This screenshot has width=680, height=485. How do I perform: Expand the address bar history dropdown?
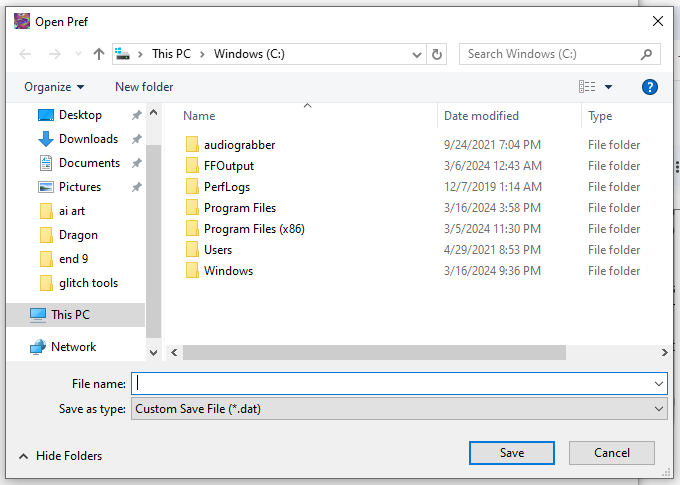417,55
